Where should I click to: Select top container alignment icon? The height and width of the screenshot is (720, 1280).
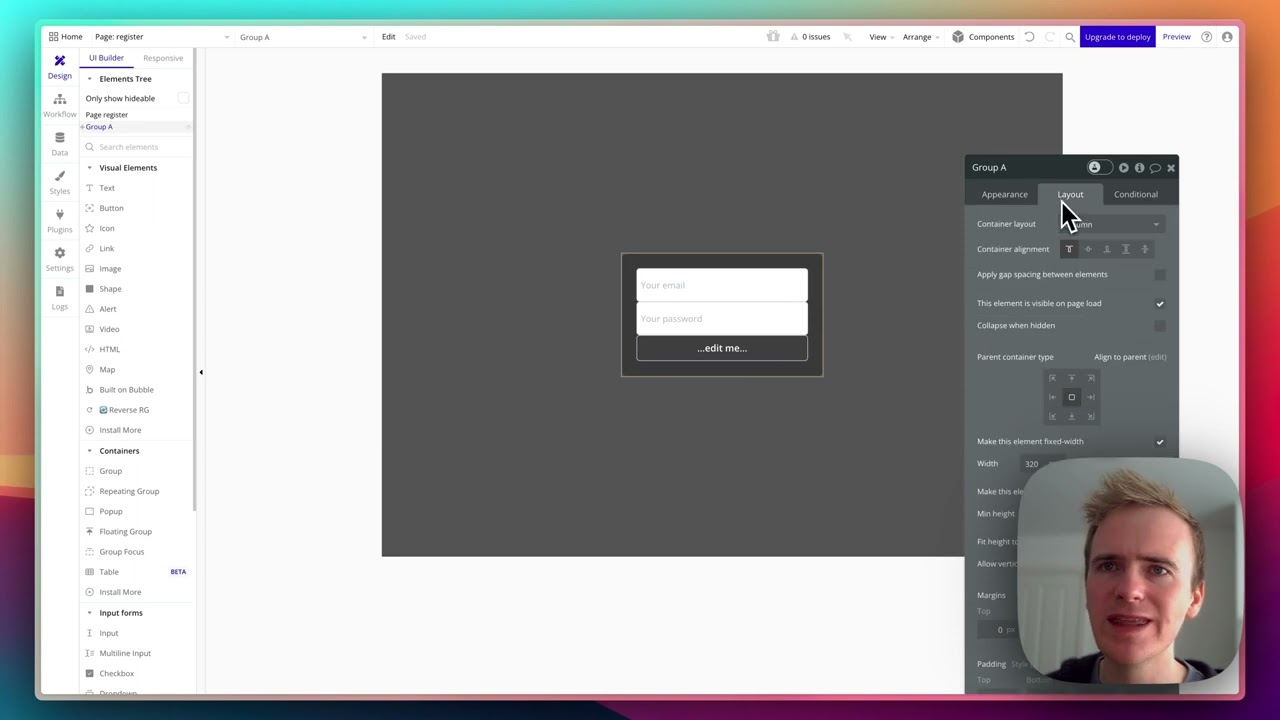tap(1069, 249)
